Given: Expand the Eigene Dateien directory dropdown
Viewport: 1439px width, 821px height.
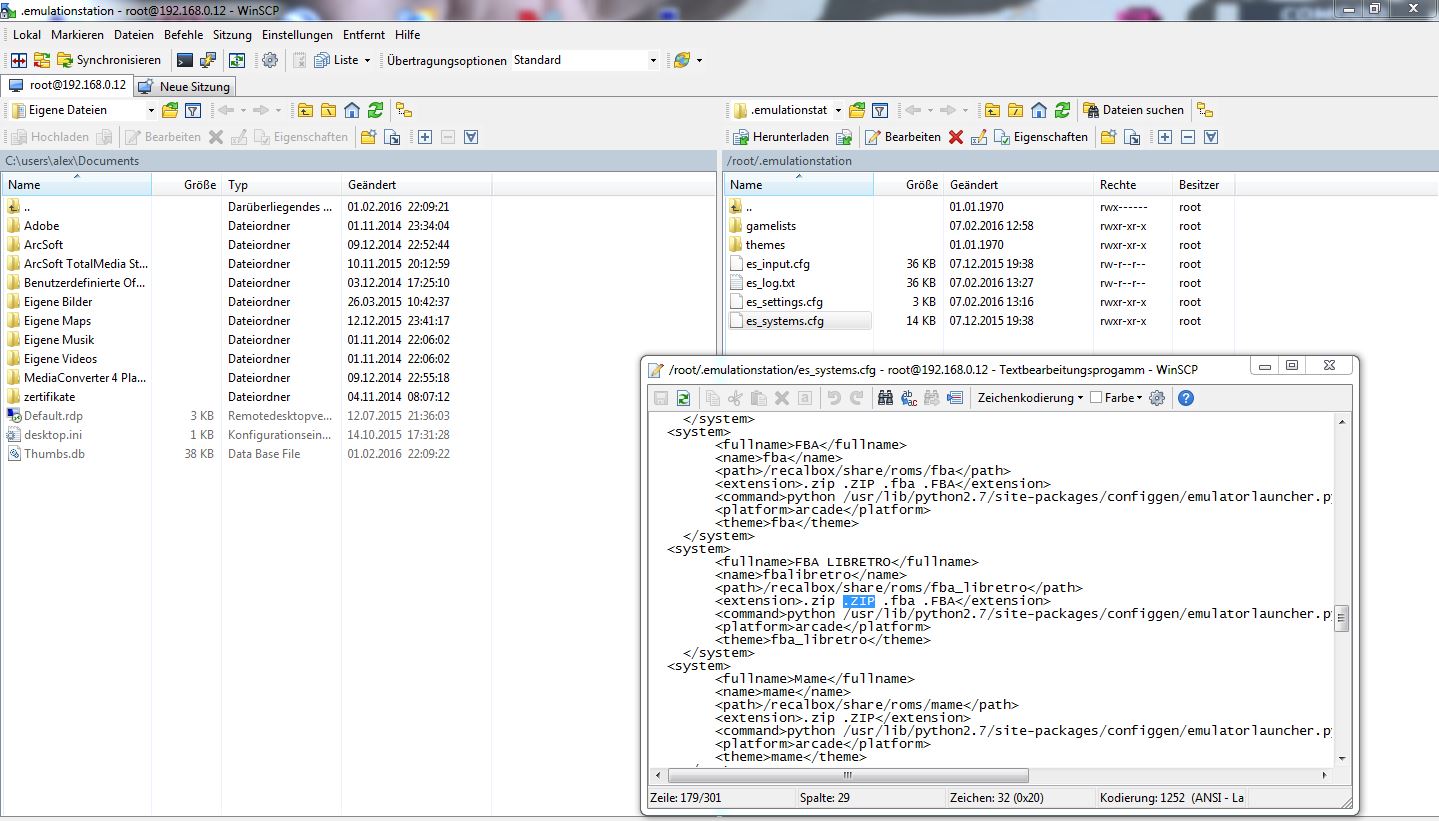Looking at the screenshot, I should coord(151,110).
